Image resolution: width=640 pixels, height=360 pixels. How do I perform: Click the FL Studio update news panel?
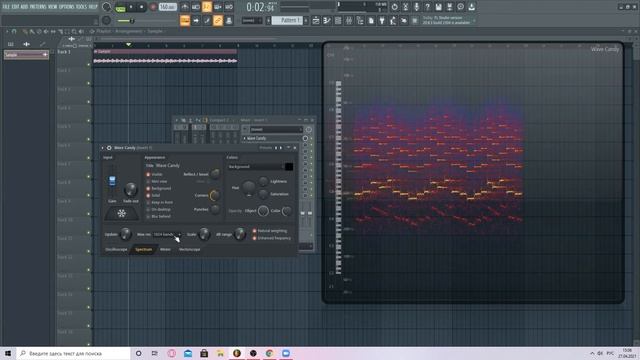(448, 20)
